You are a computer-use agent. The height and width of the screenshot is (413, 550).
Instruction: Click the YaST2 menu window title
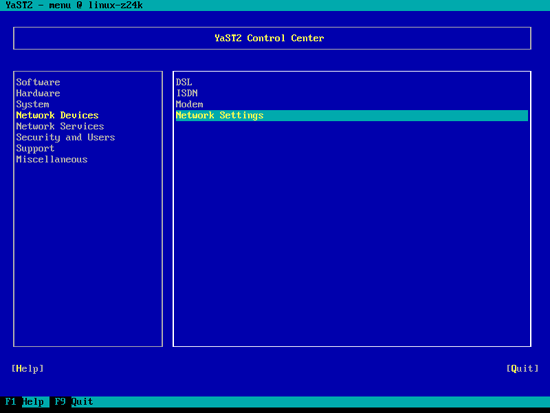click(74, 5)
